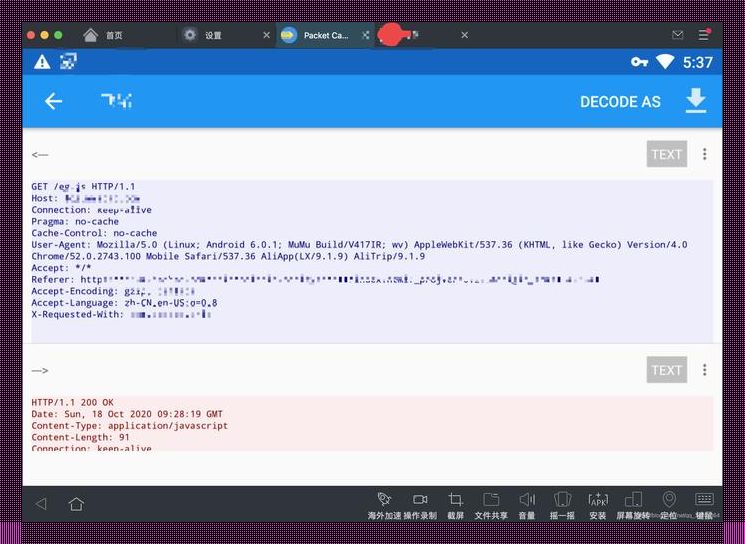This screenshot has height=544, width=745.
Task: Click the Packet Capture tab's fullscreen expand icon
Action: click(x=365, y=35)
